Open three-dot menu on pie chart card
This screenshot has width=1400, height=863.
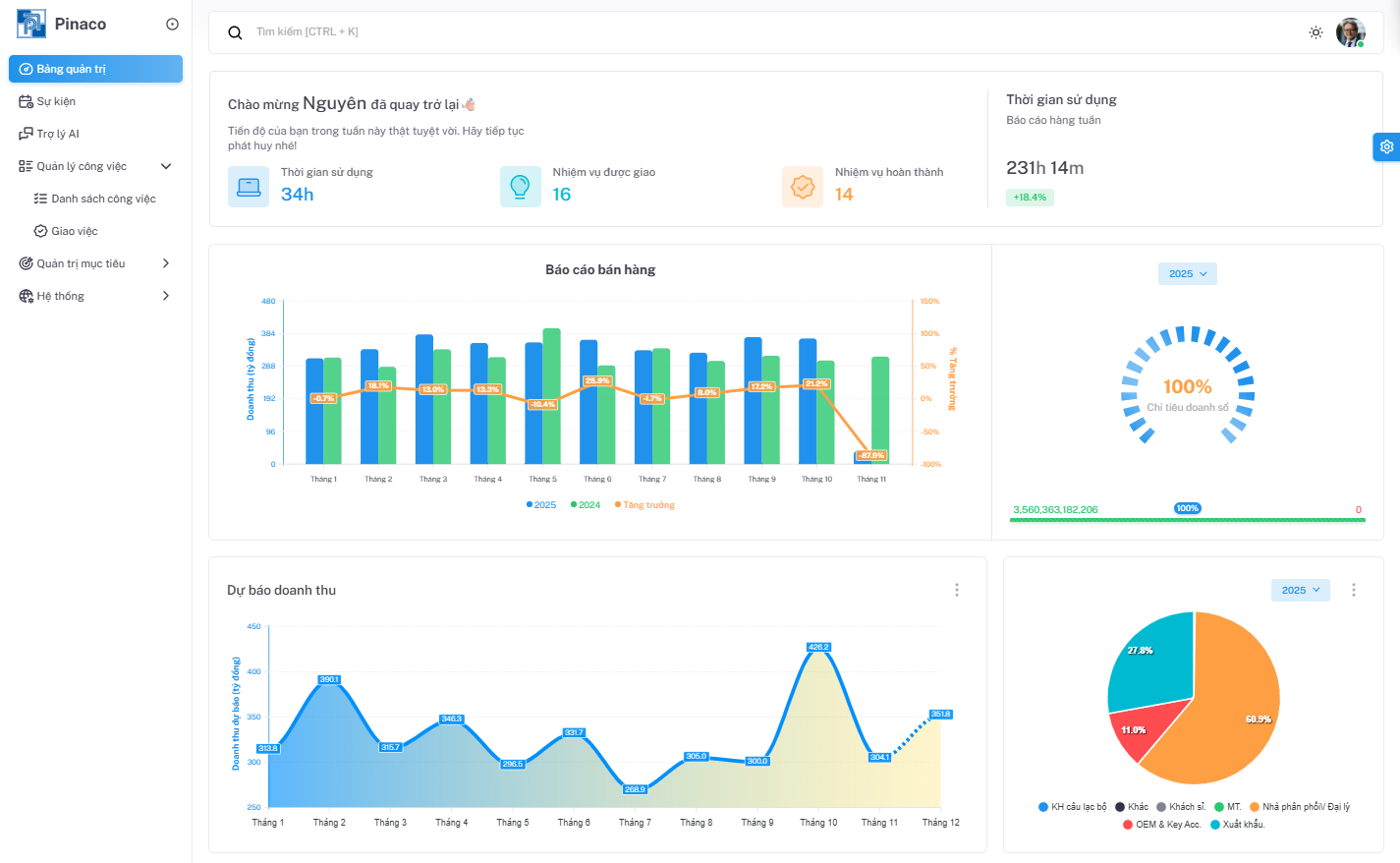(x=1353, y=590)
